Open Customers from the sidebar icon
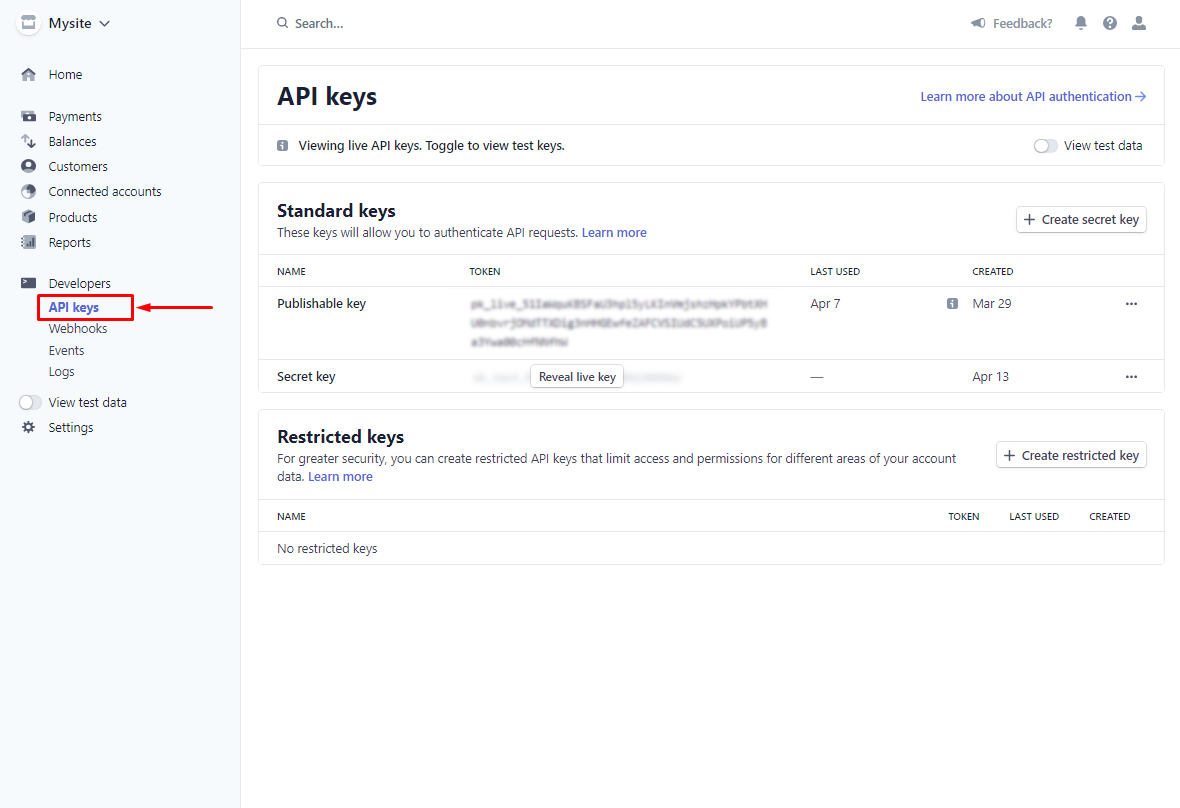The image size is (1180, 808). (28, 166)
